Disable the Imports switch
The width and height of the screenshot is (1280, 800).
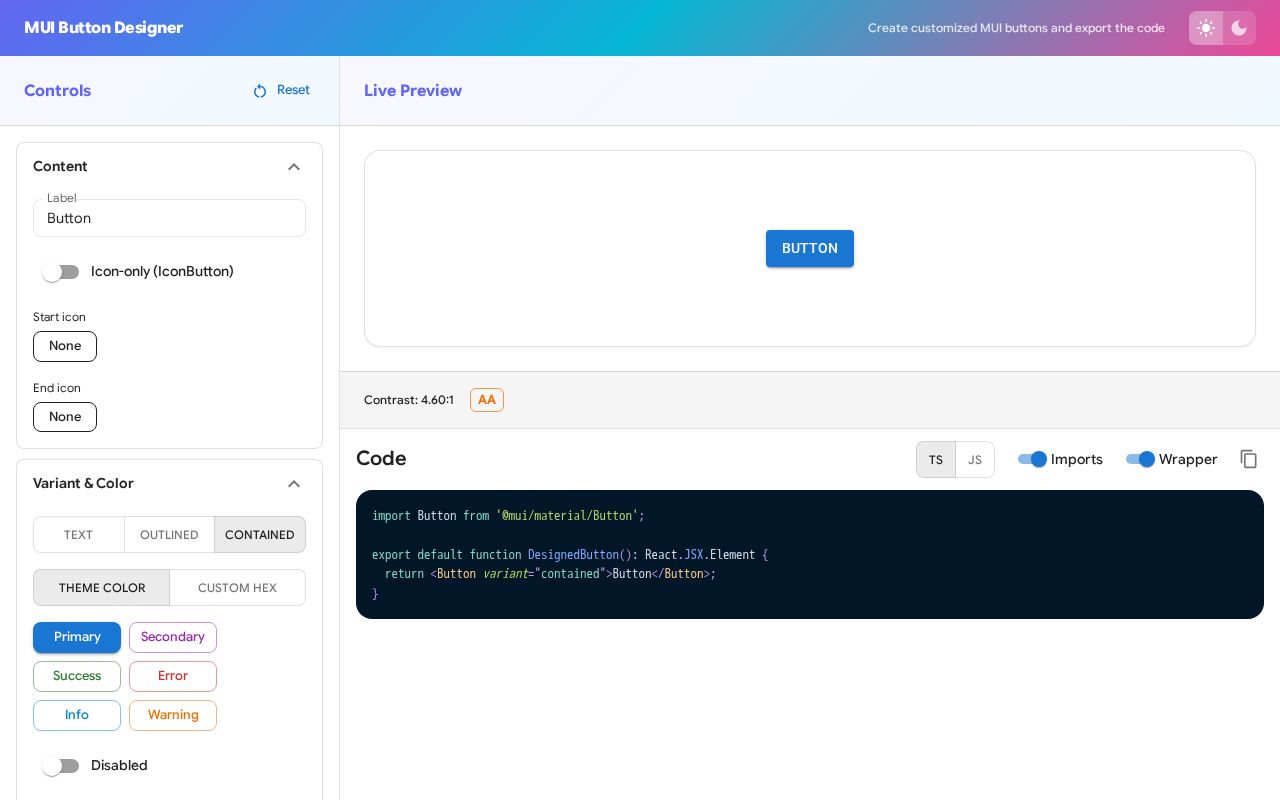tap(1032, 459)
